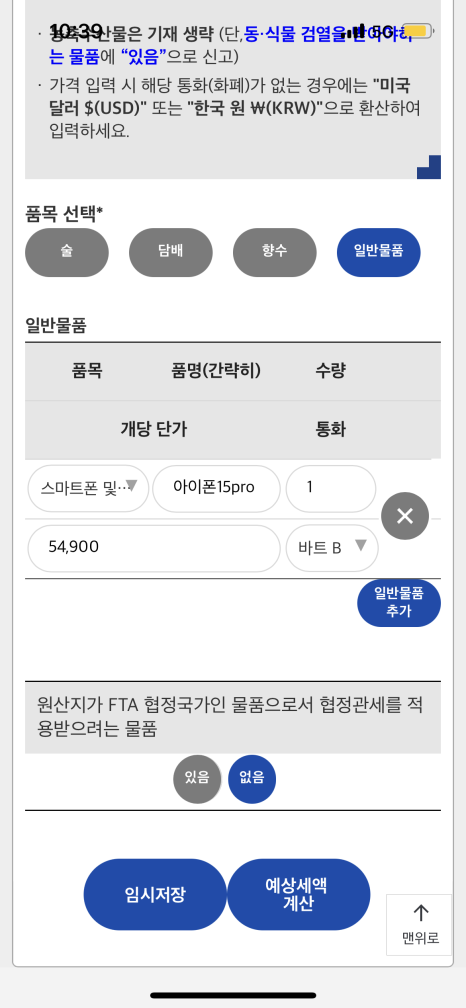The image size is (466, 1008).
Task: Open the 스마트폰 및 item type dropdown
Action: tap(88, 489)
